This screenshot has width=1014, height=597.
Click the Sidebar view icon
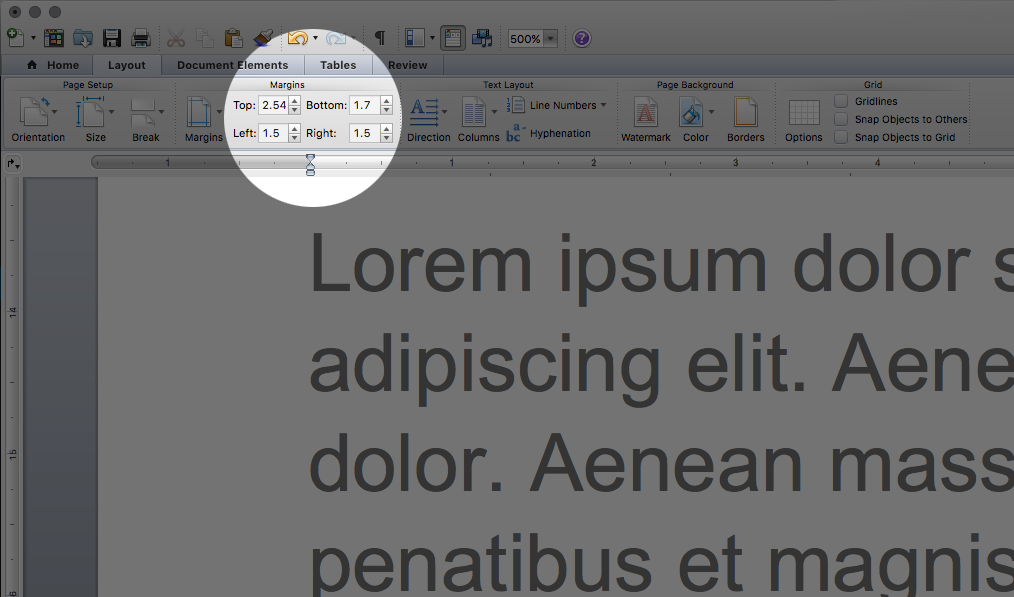(x=415, y=38)
